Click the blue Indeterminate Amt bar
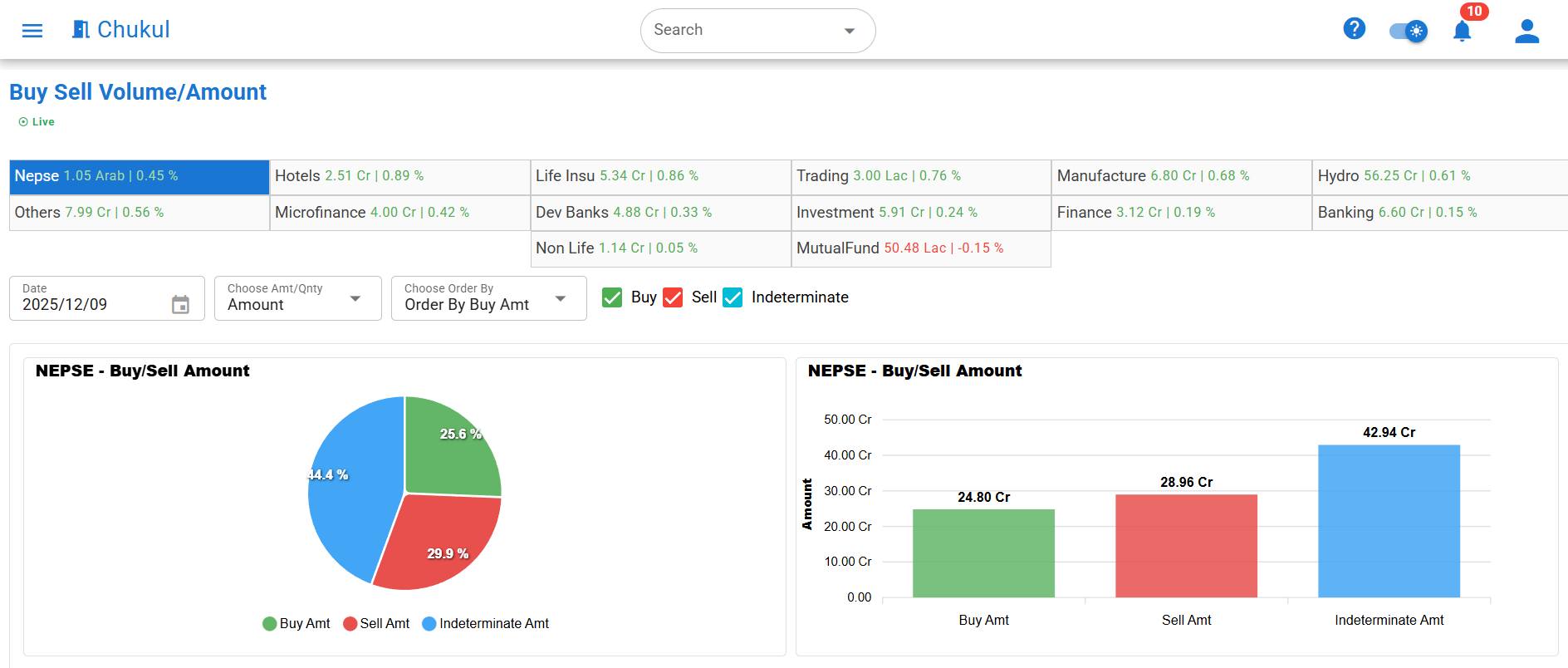 click(1389, 521)
